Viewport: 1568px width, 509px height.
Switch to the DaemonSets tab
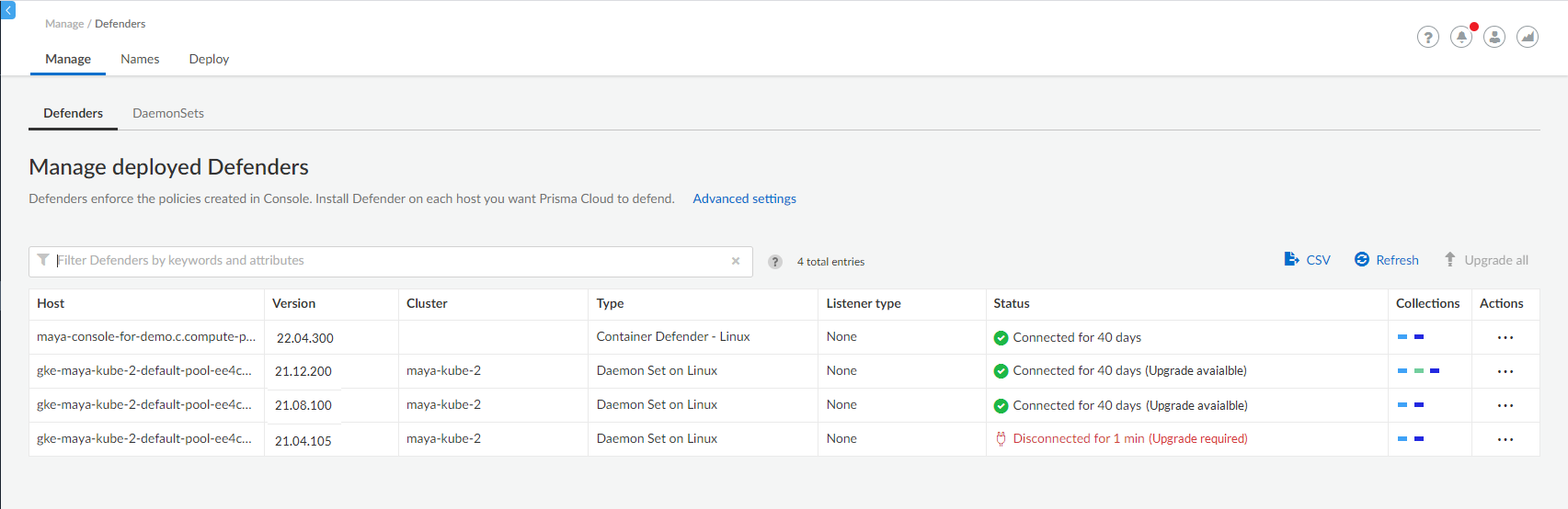click(x=168, y=113)
